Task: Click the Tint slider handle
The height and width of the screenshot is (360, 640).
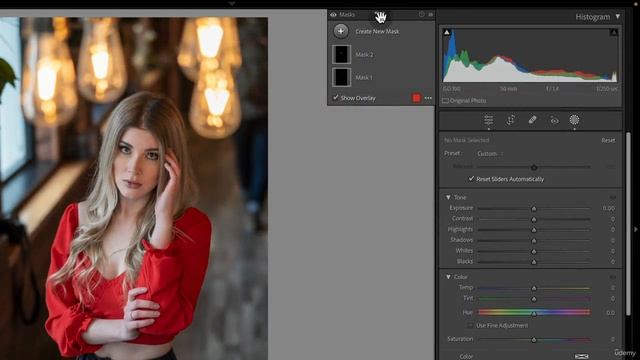Action: tap(534, 299)
